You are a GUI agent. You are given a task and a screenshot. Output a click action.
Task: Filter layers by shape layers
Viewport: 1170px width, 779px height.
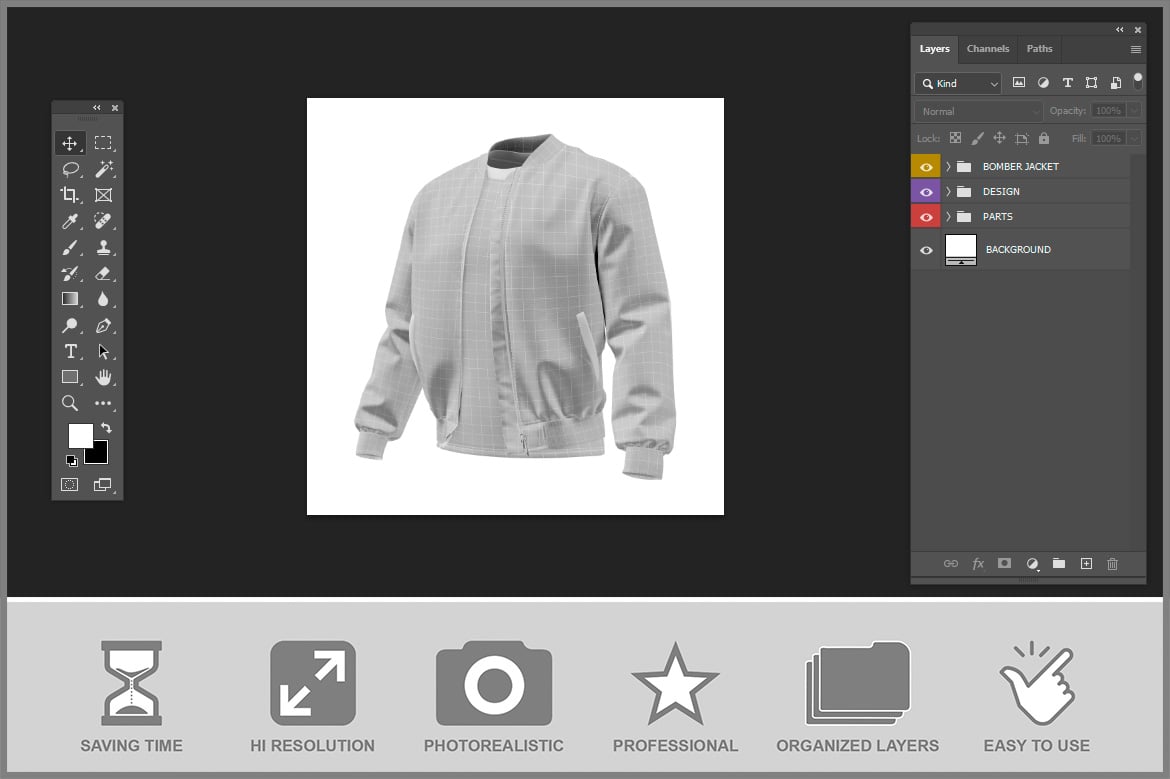point(1091,83)
